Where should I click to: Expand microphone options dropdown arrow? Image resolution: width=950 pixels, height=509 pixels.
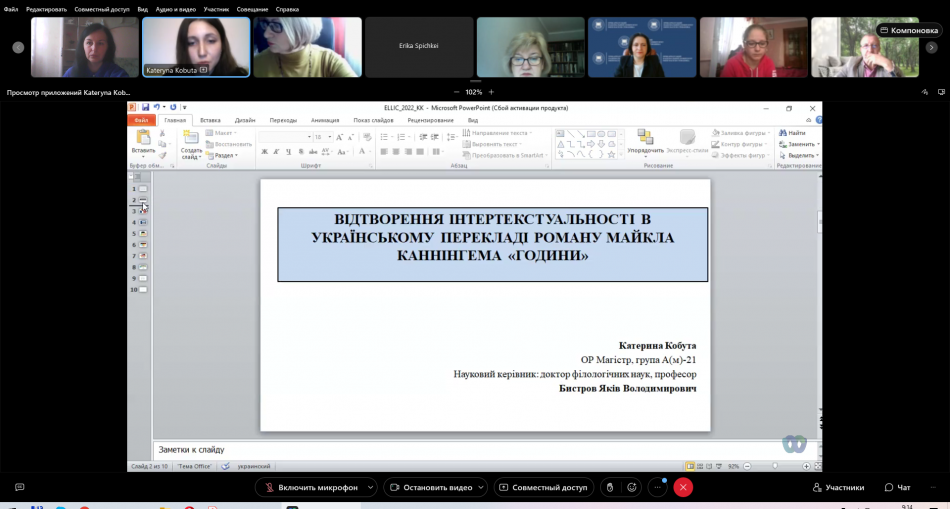point(372,487)
